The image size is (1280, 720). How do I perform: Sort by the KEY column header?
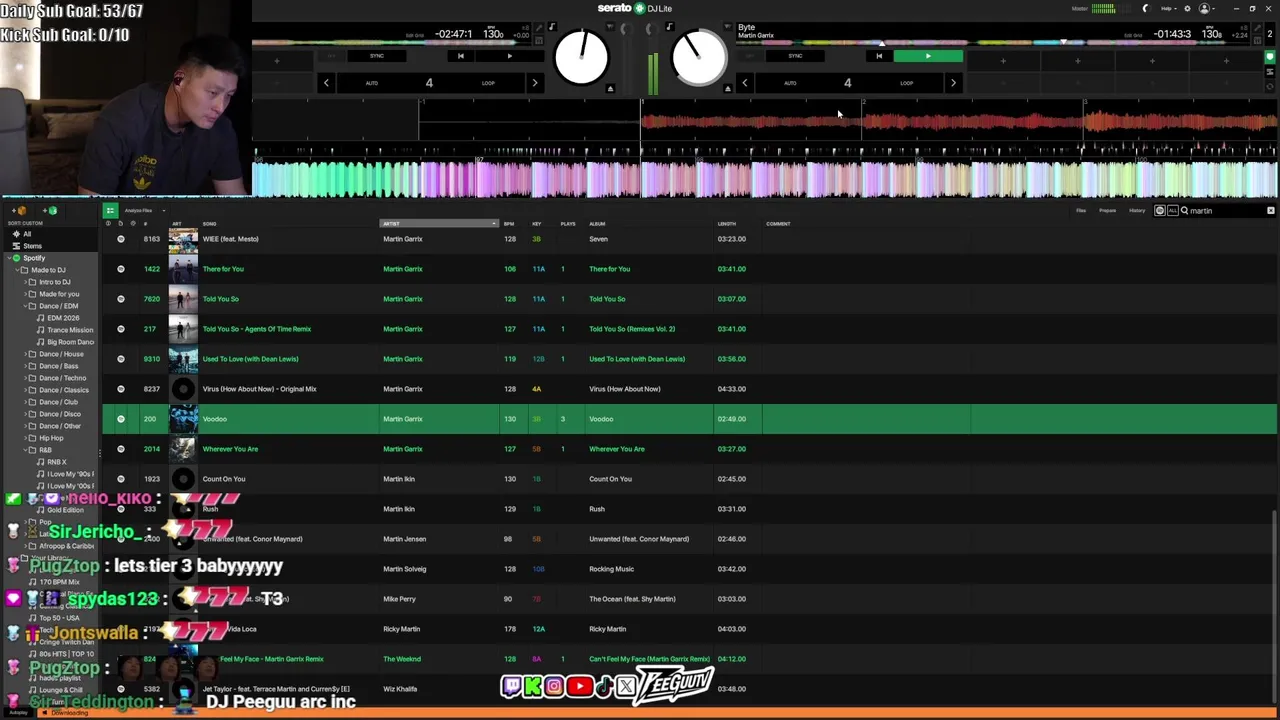[x=537, y=224]
